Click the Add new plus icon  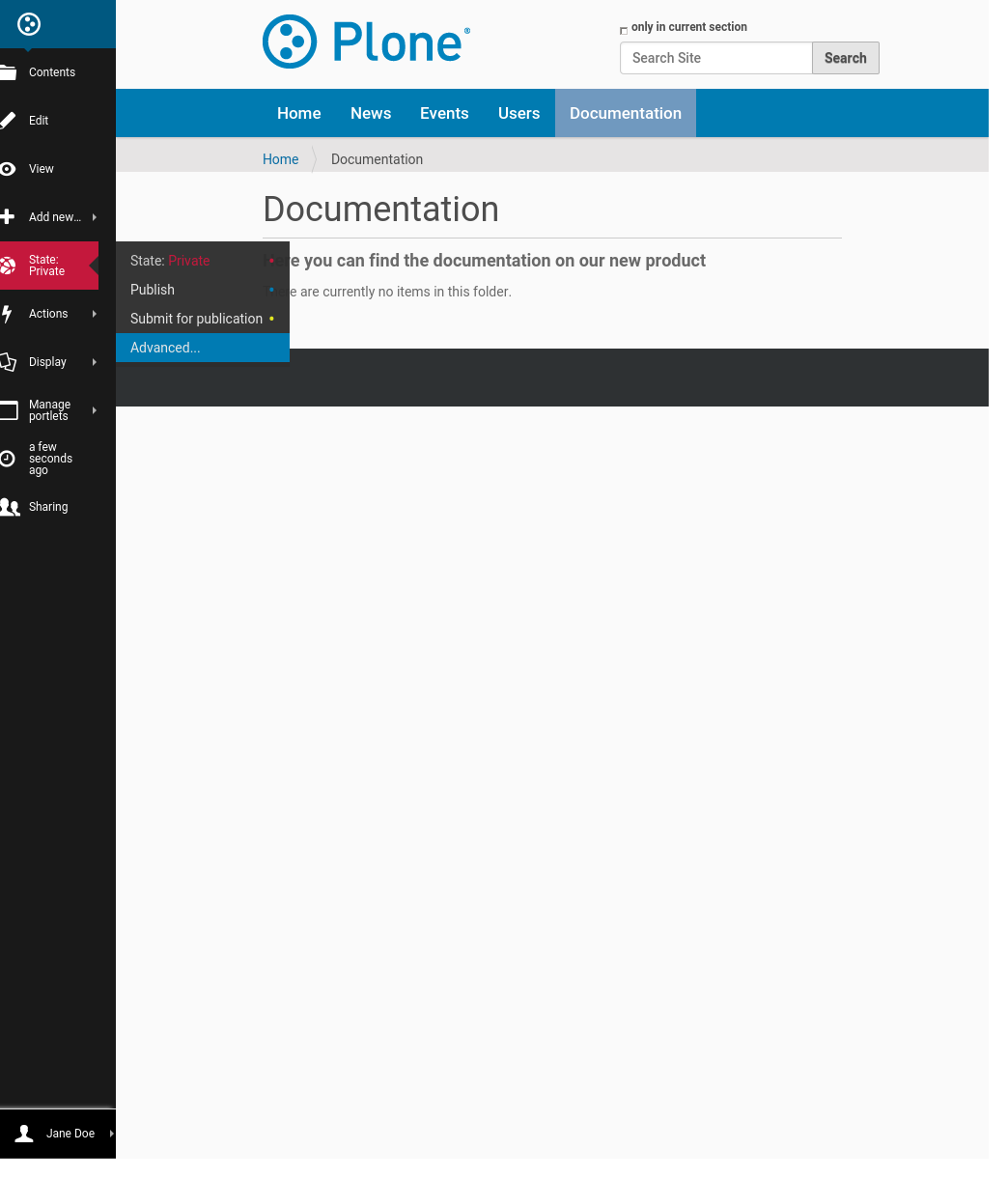[x=8, y=217]
